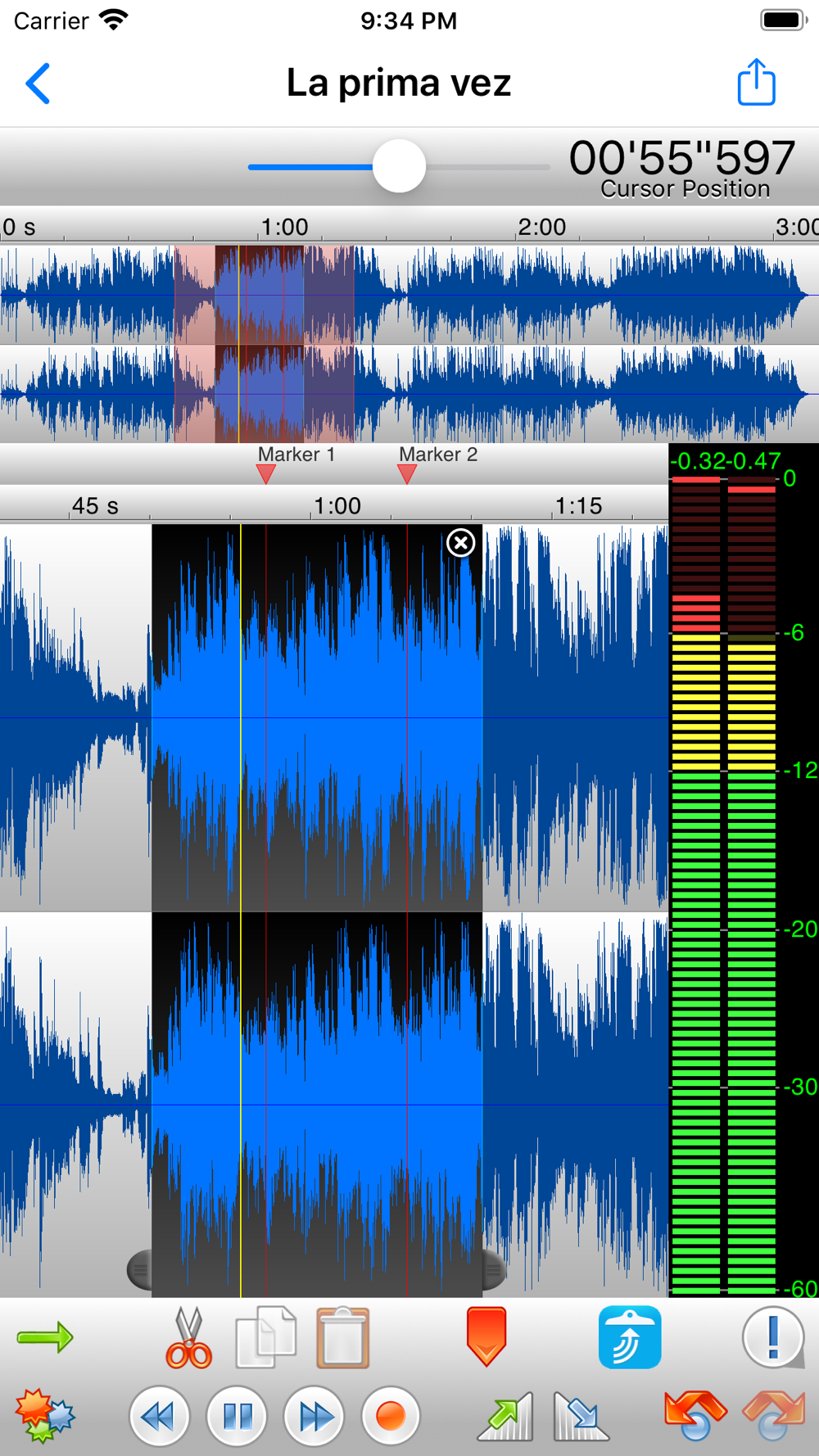The image size is (819, 1456).
Task: Apply fade in with the green ramp icon
Action: coord(505,1416)
